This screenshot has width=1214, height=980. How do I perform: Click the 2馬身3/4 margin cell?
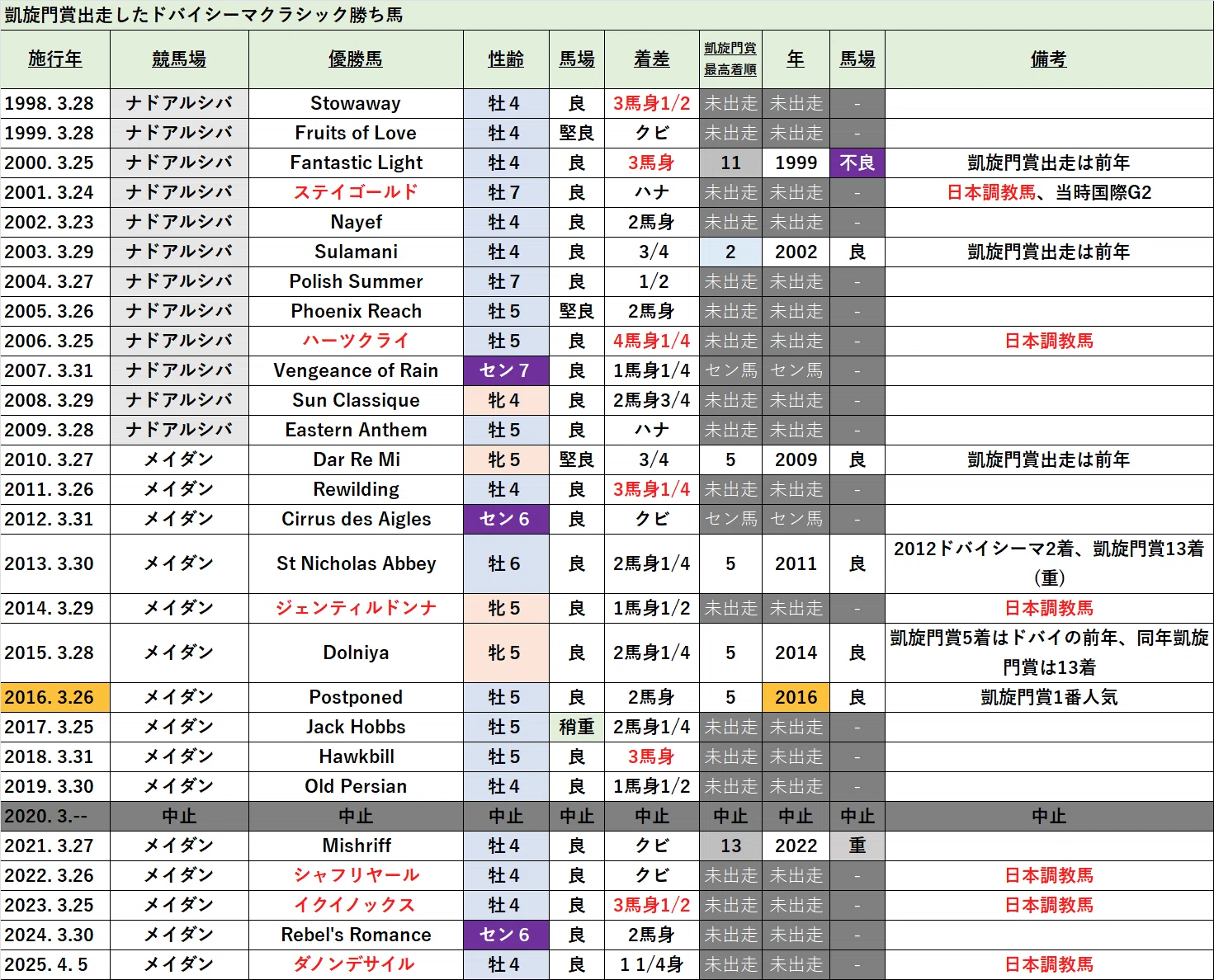point(652,400)
